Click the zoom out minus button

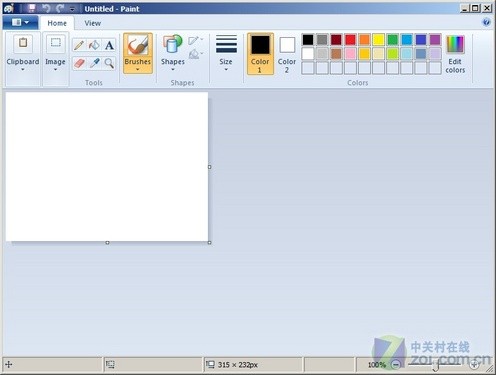[396, 365]
